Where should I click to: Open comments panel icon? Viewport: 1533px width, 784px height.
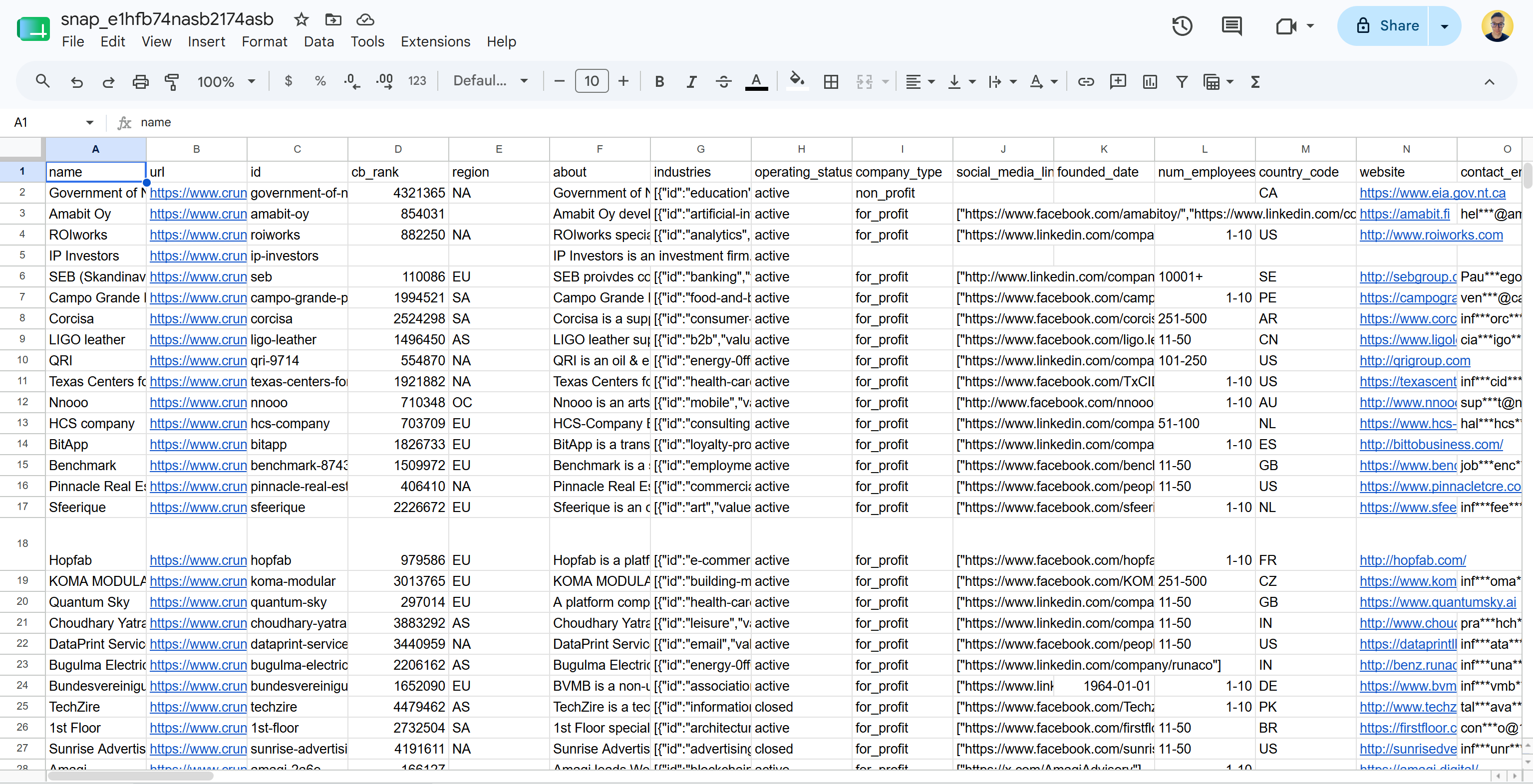click(x=1231, y=25)
